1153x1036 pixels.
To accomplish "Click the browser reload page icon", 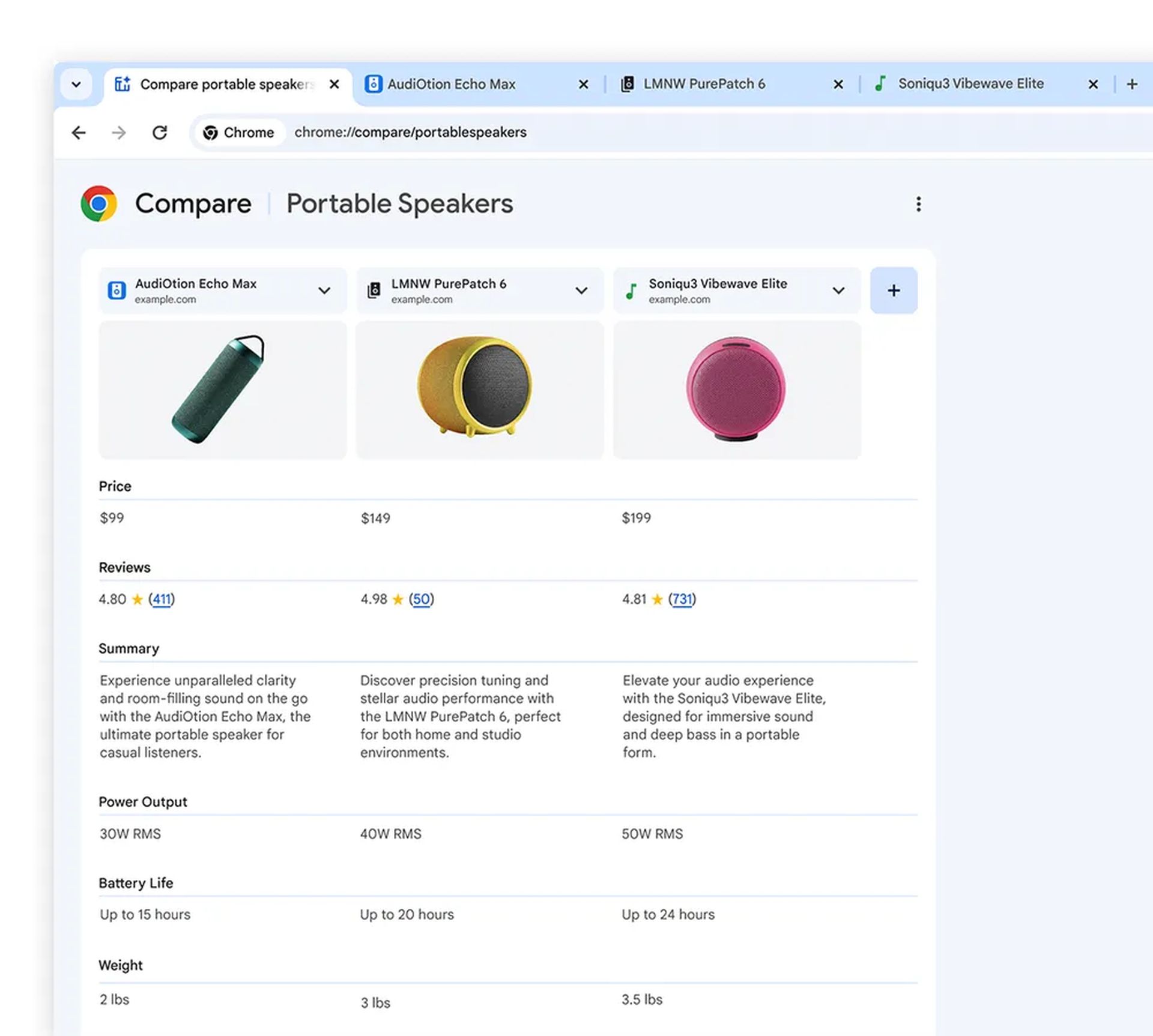I will [x=159, y=131].
